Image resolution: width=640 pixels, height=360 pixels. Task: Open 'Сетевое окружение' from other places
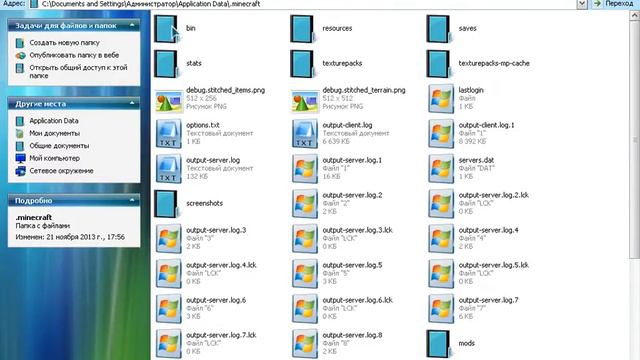(x=62, y=171)
